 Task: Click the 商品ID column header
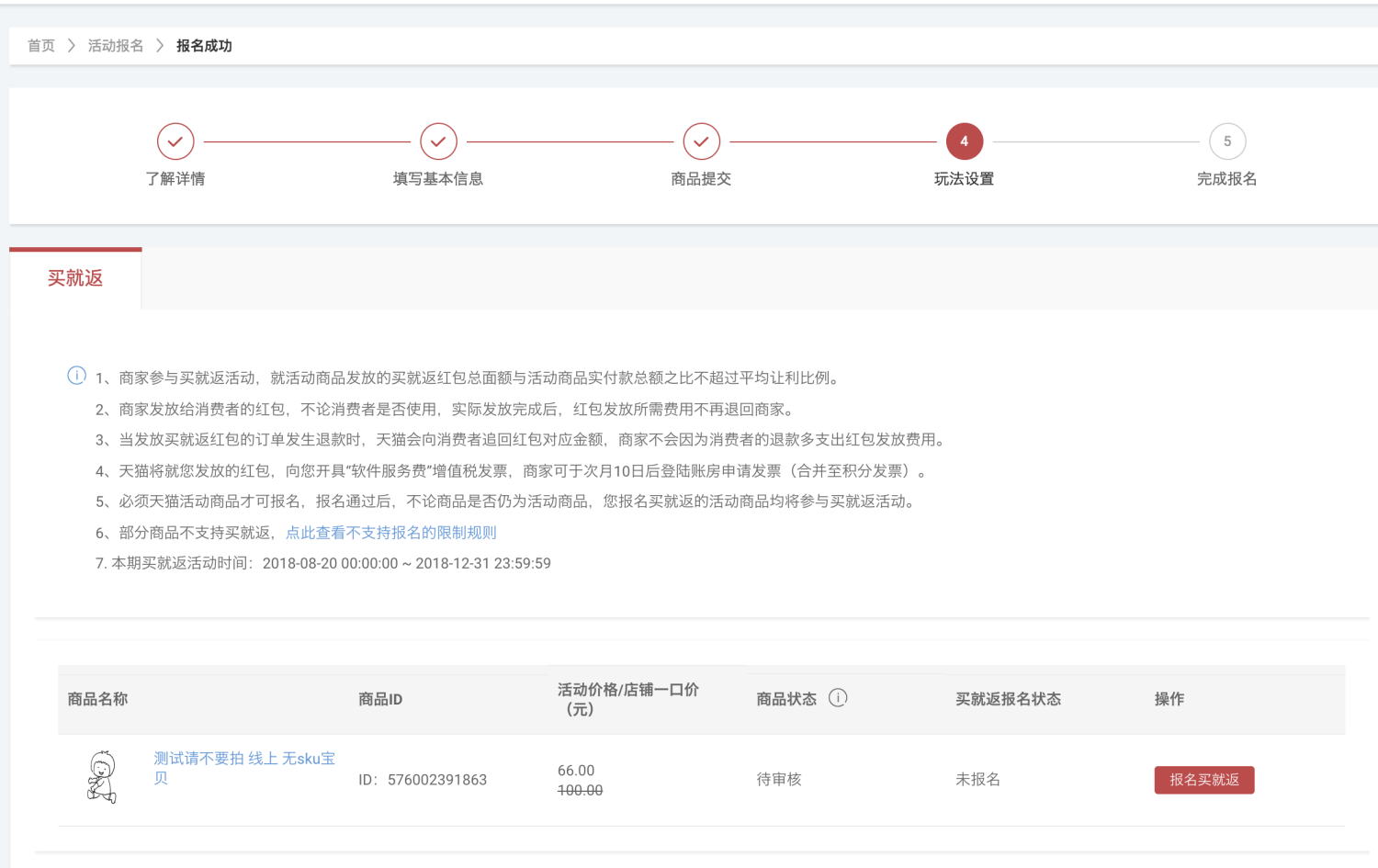click(380, 700)
